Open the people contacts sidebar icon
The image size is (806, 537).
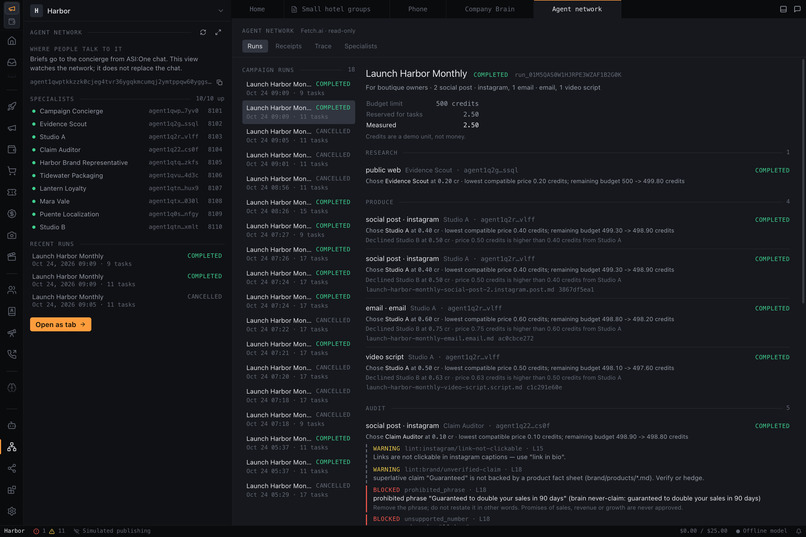click(12, 290)
